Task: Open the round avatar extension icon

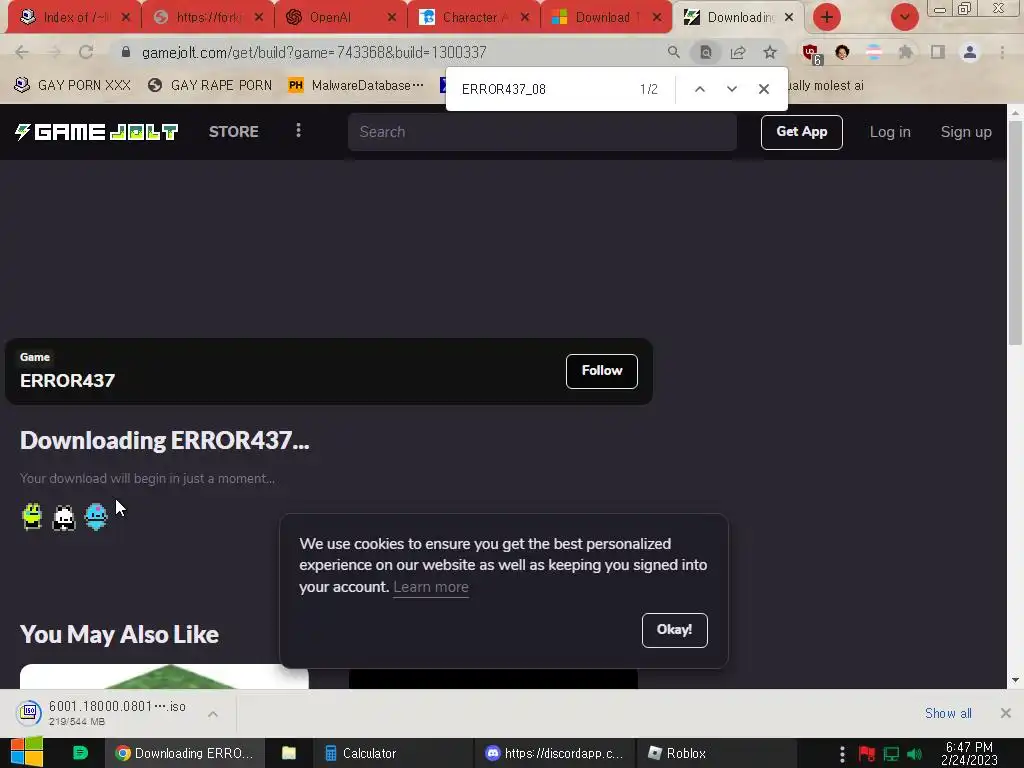Action: [842, 52]
